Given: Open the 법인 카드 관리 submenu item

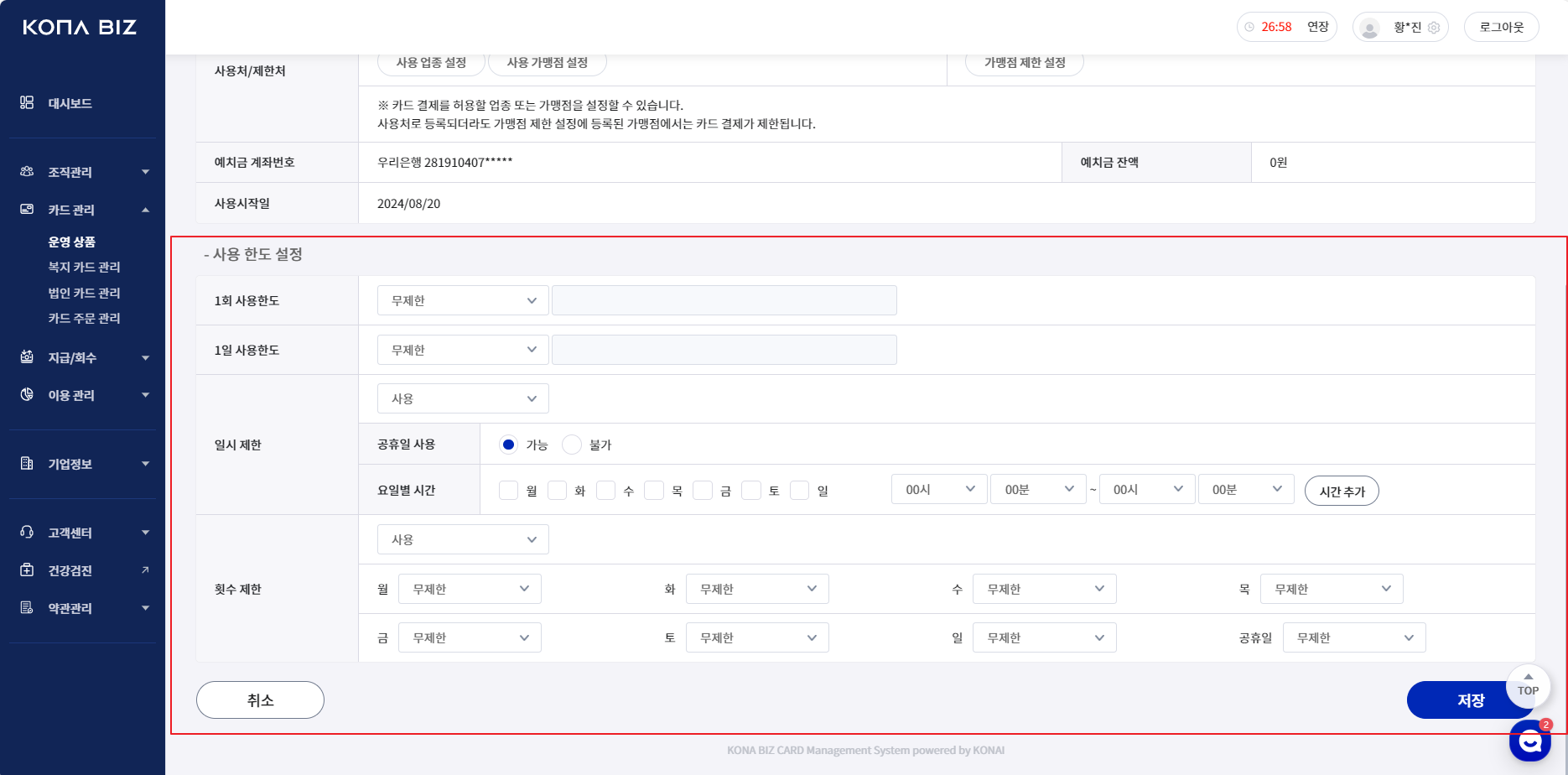Looking at the screenshot, I should pyautogui.click(x=85, y=293).
